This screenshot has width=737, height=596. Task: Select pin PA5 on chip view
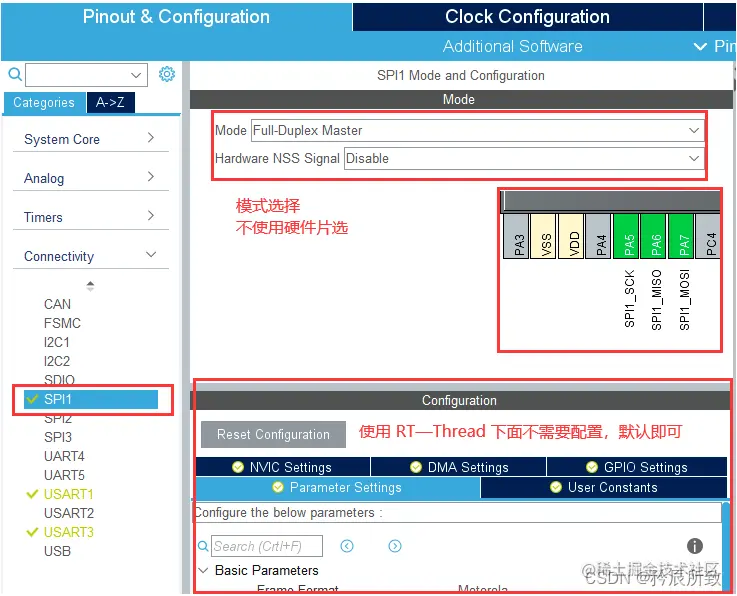click(626, 236)
